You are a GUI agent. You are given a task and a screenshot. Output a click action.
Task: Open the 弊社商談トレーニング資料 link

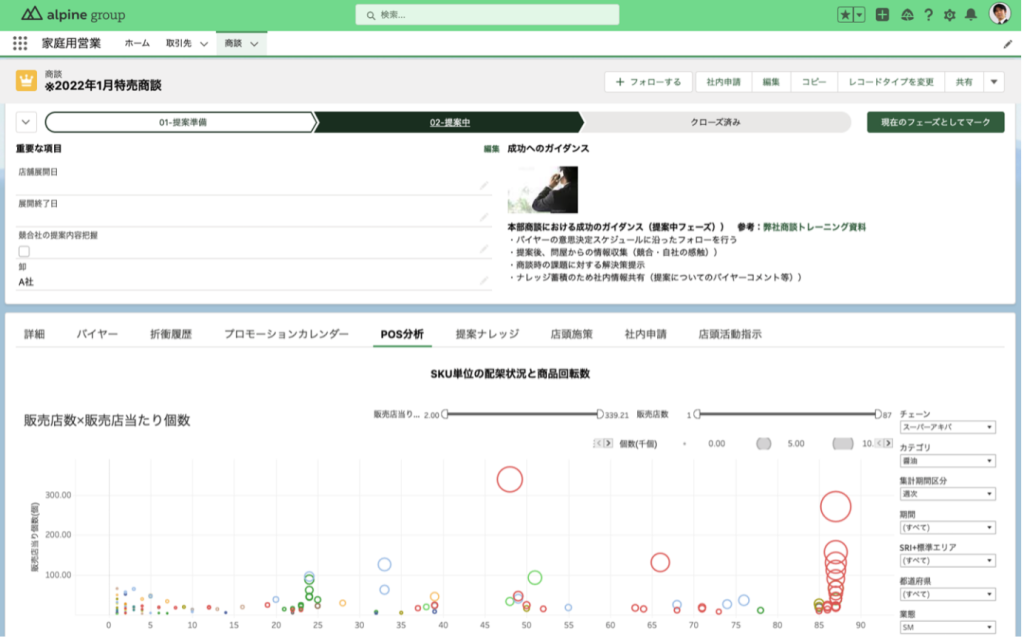tap(814, 227)
